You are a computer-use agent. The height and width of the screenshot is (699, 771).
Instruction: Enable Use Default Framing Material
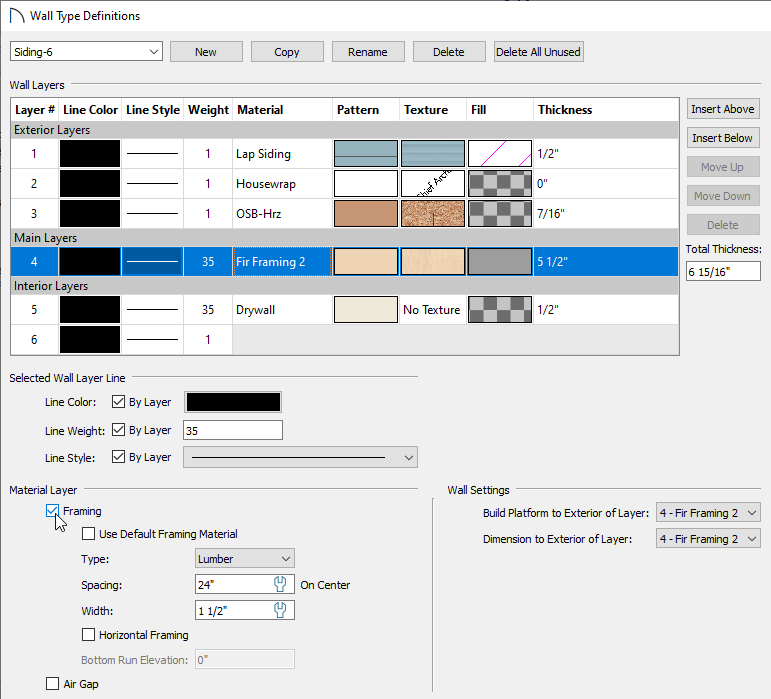[x=89, y=534]
